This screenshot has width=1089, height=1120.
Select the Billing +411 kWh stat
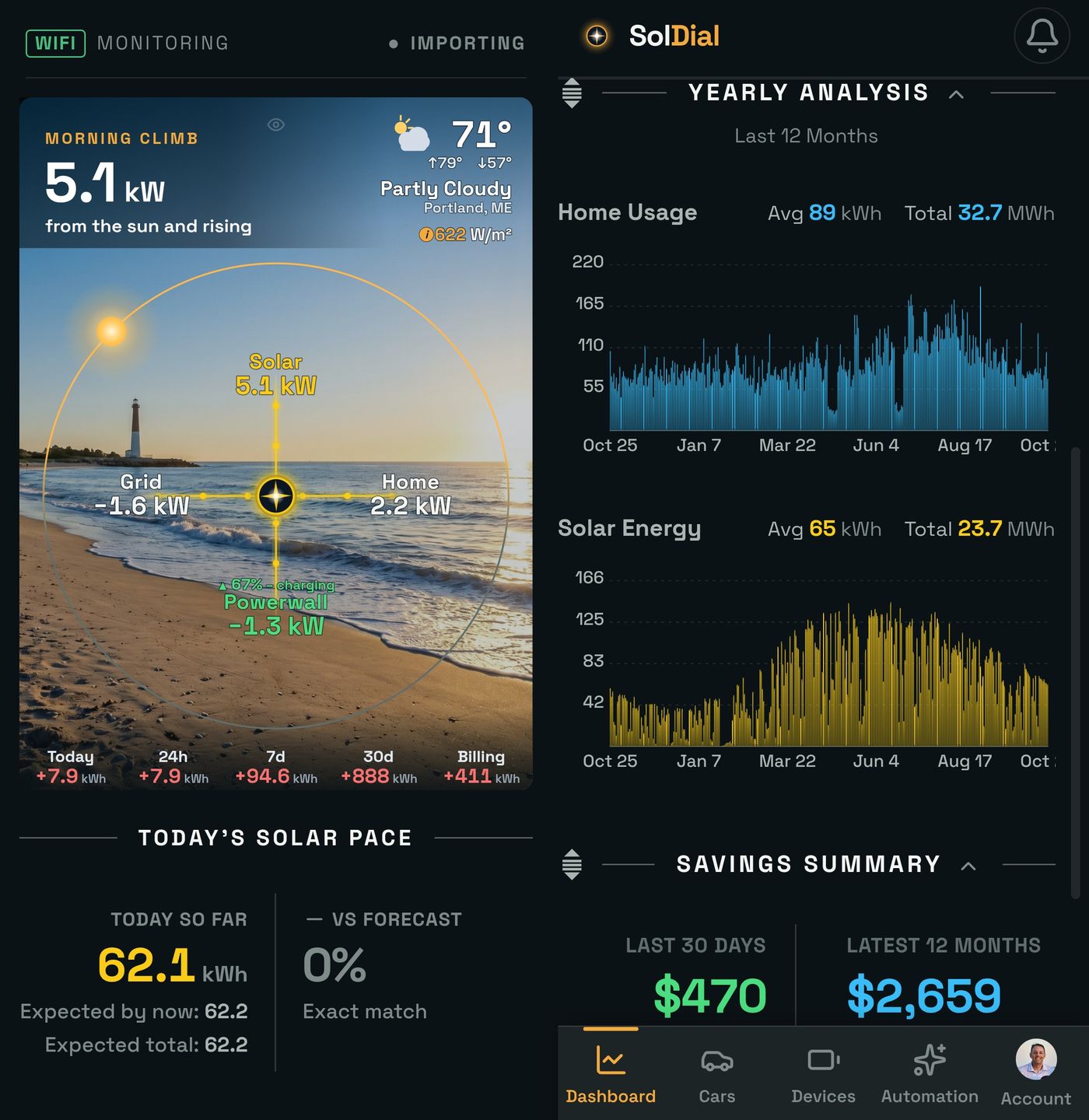tap(481, 767)
